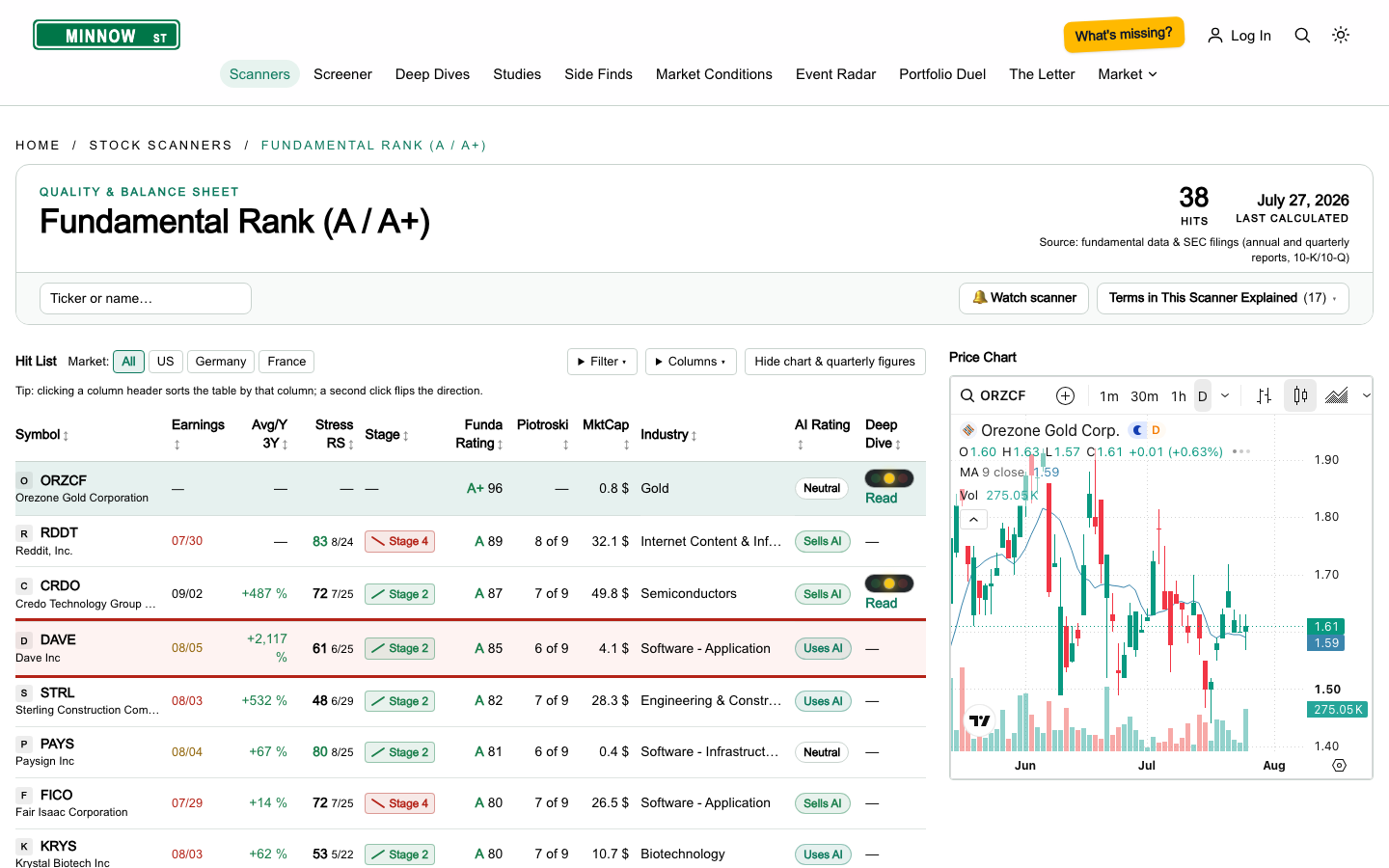The height and width of the screenshot is (868, 1389).
Task: Go to Home breadcrumb
Action: [x=38, y=146]
